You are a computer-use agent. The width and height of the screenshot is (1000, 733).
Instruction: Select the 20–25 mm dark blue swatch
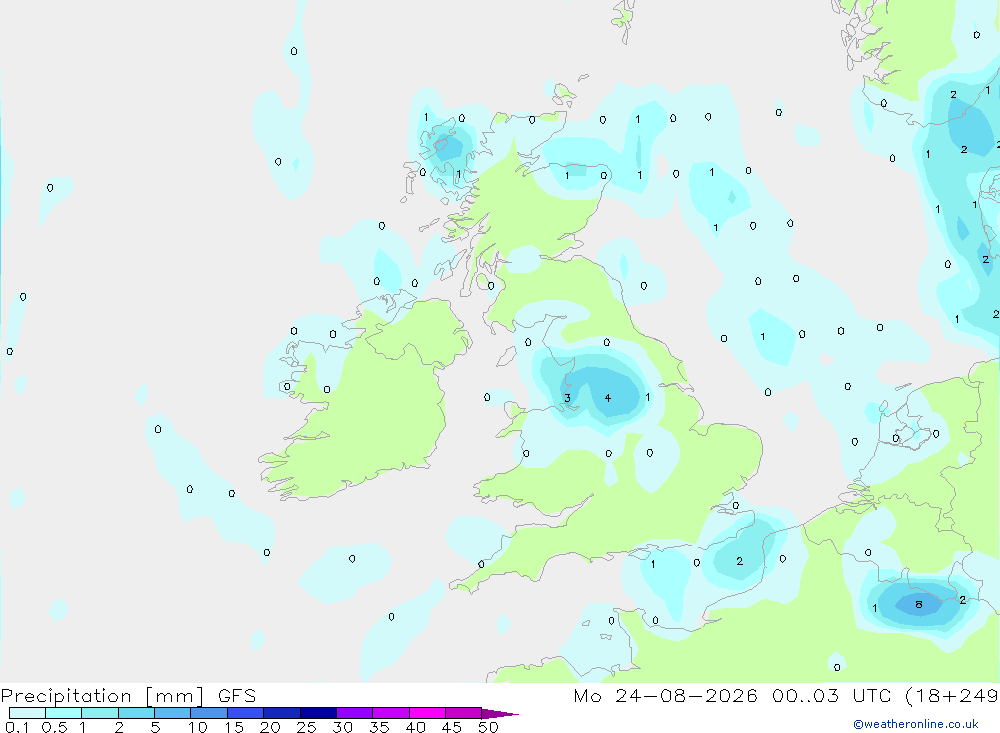pyautogui.click(x=282, y=713)
